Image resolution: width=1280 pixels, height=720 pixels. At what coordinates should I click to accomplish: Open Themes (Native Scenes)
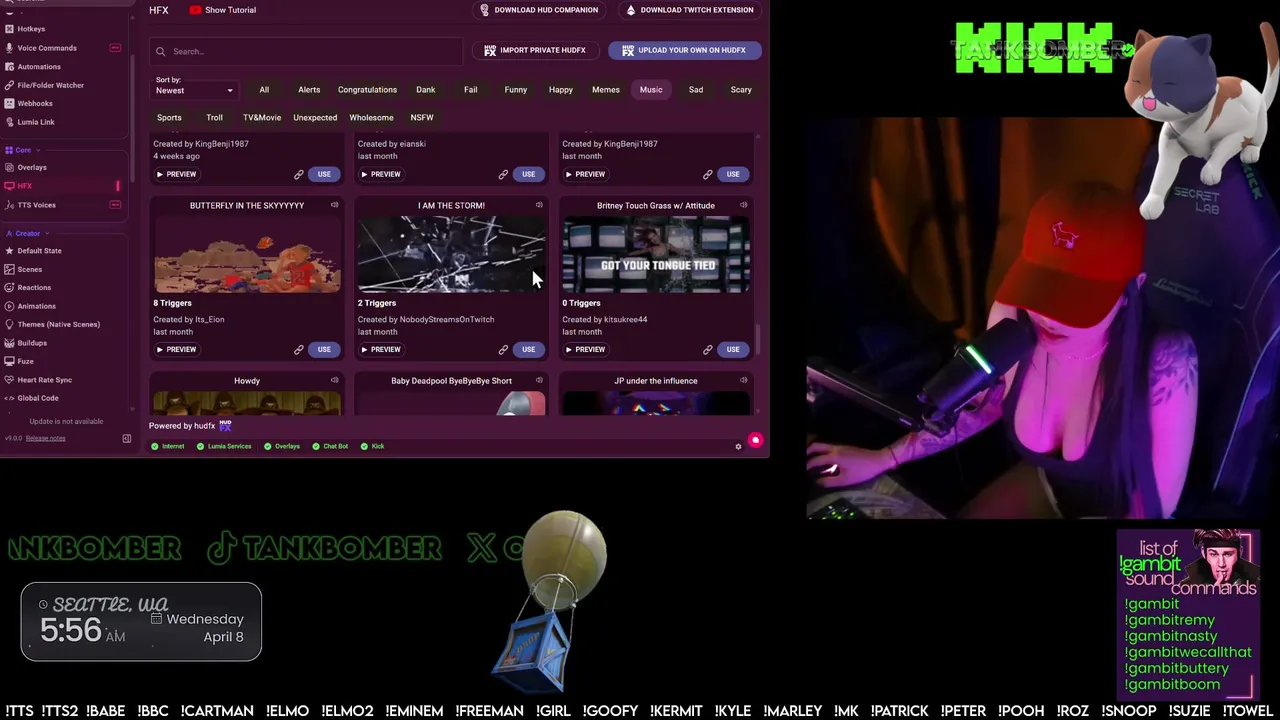[58, 324]
